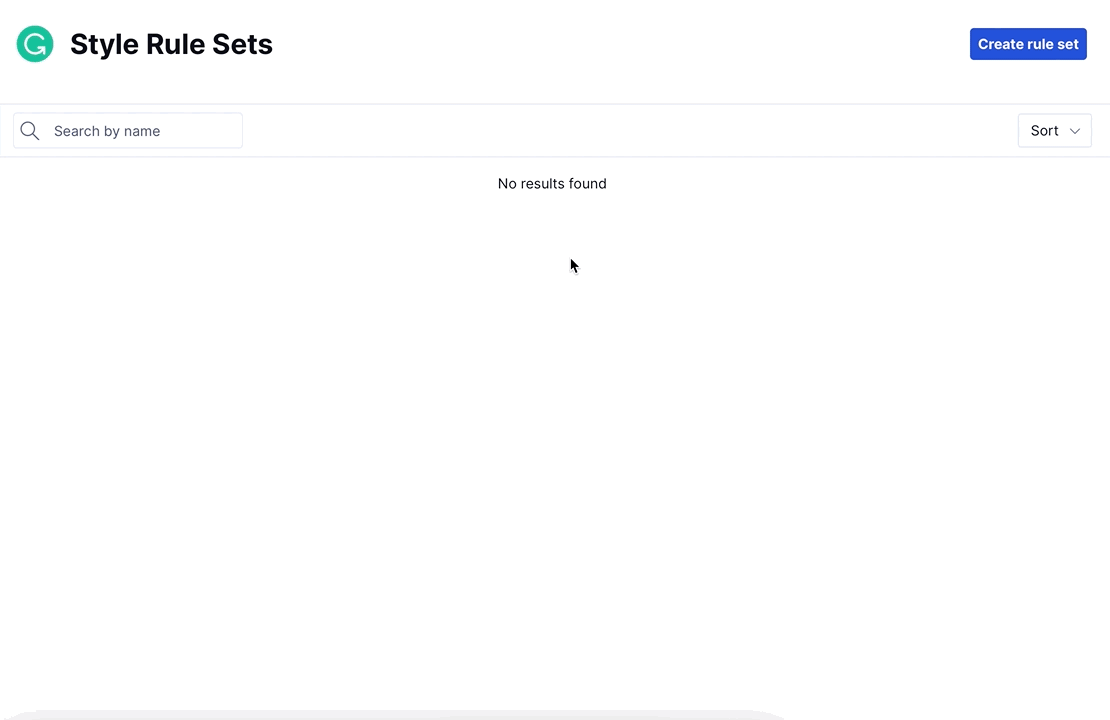
Task: Click the Style Rule Sets page title
Action: pos(171,44)
